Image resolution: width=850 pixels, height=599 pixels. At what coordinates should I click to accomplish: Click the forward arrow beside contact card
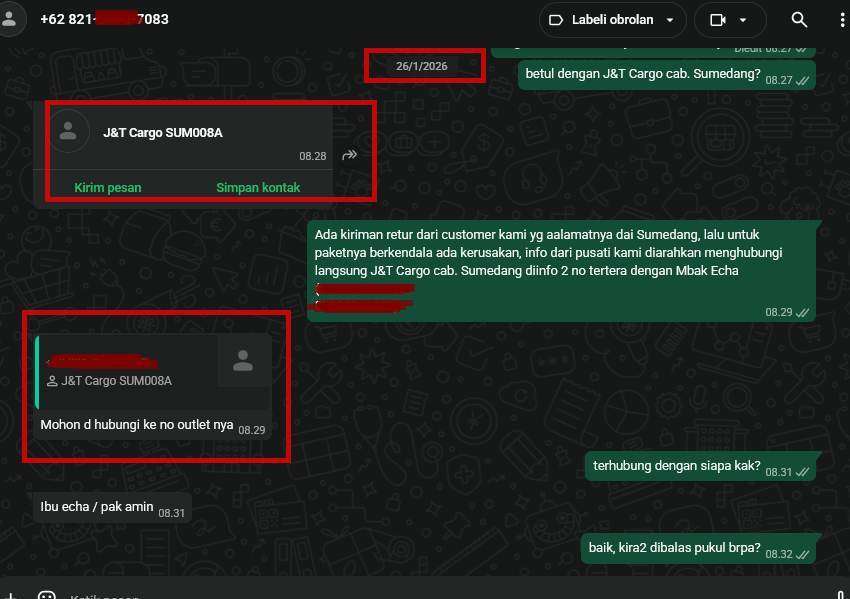click(350, 155)
